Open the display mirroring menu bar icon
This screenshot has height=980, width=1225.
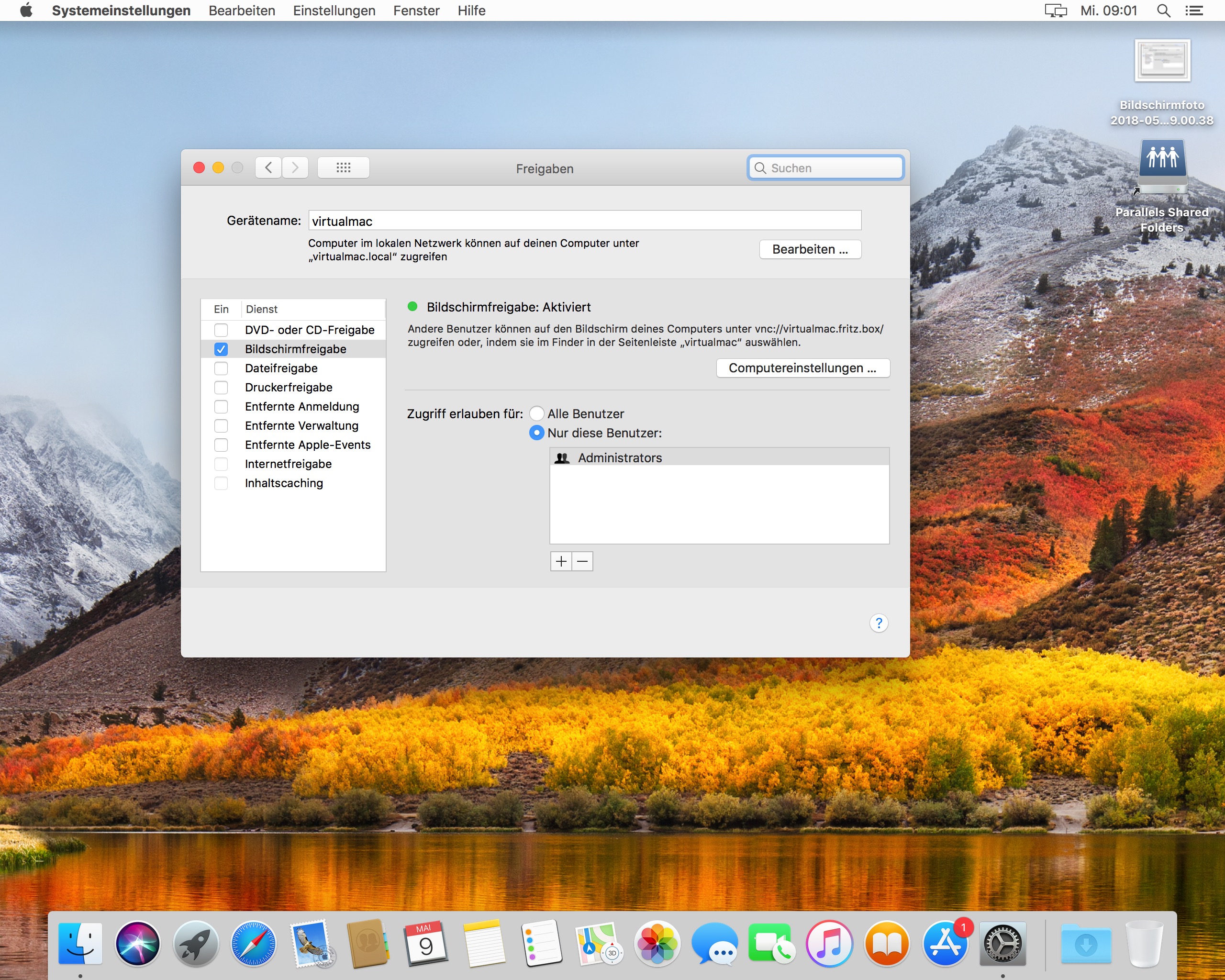pos(1055,11)
